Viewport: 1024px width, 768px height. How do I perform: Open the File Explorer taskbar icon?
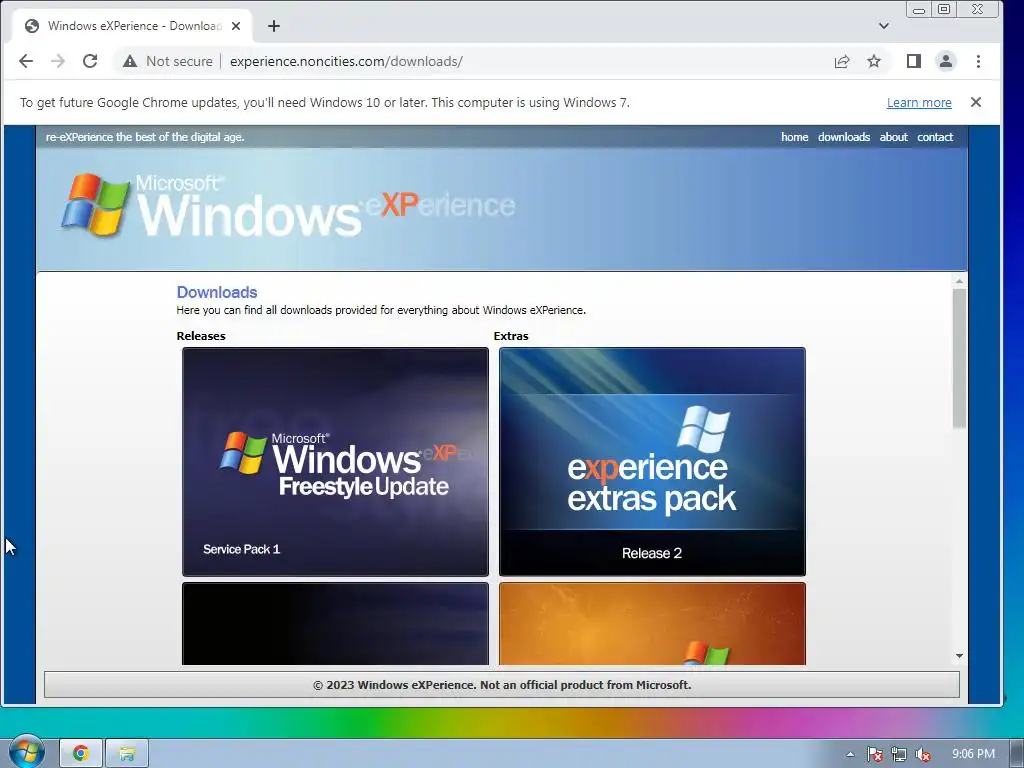click(x=127, y=753)
